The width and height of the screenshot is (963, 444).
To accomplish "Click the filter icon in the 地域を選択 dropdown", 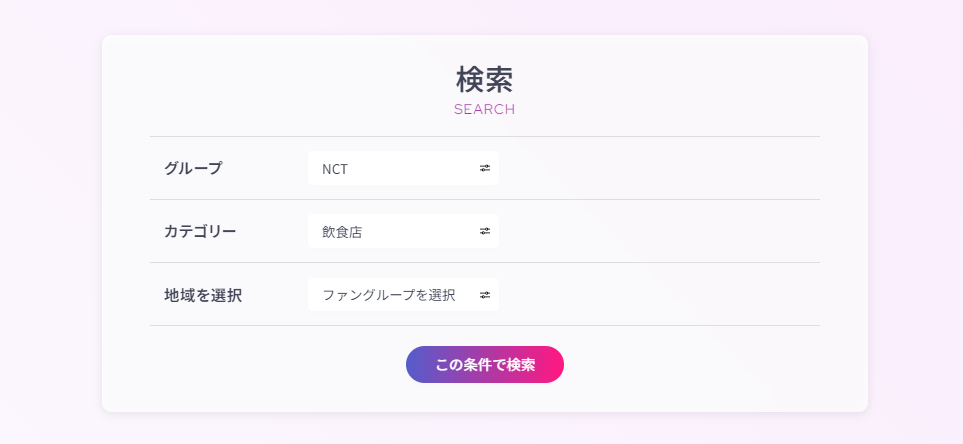I will point(485,295).
